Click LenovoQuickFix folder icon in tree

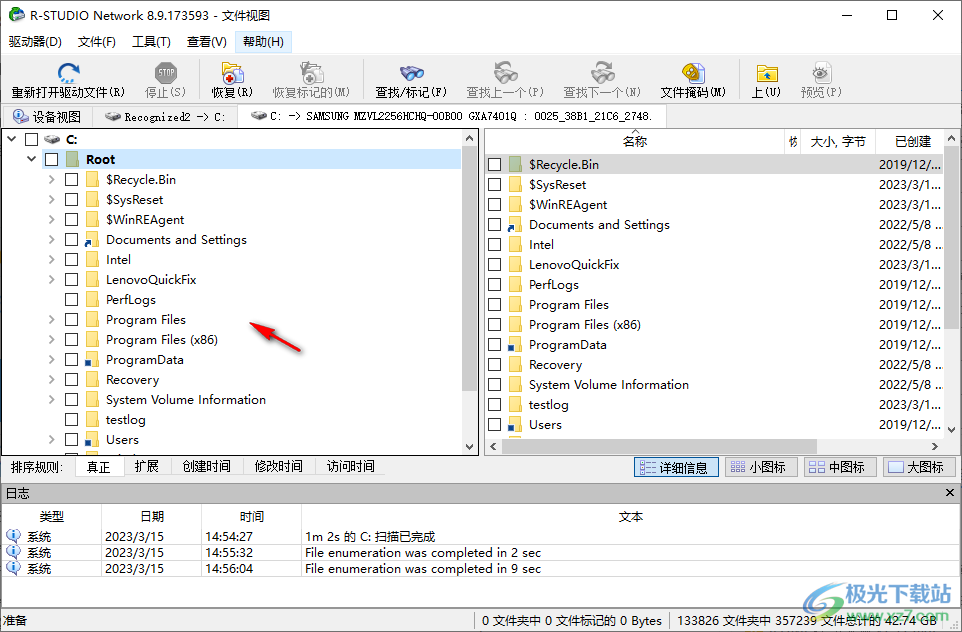tap(92, 280)
